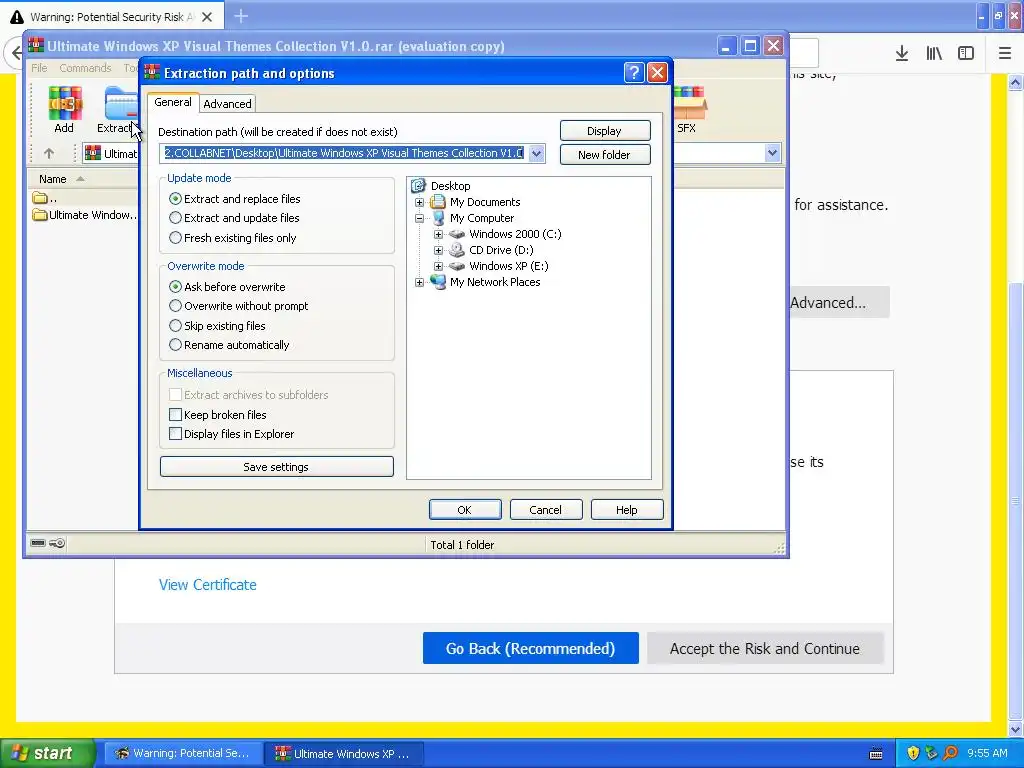The width and height of the screenshot is (1024, 768).
Task: Select the Desktop icon in folder tree
Action: point(419,186)
